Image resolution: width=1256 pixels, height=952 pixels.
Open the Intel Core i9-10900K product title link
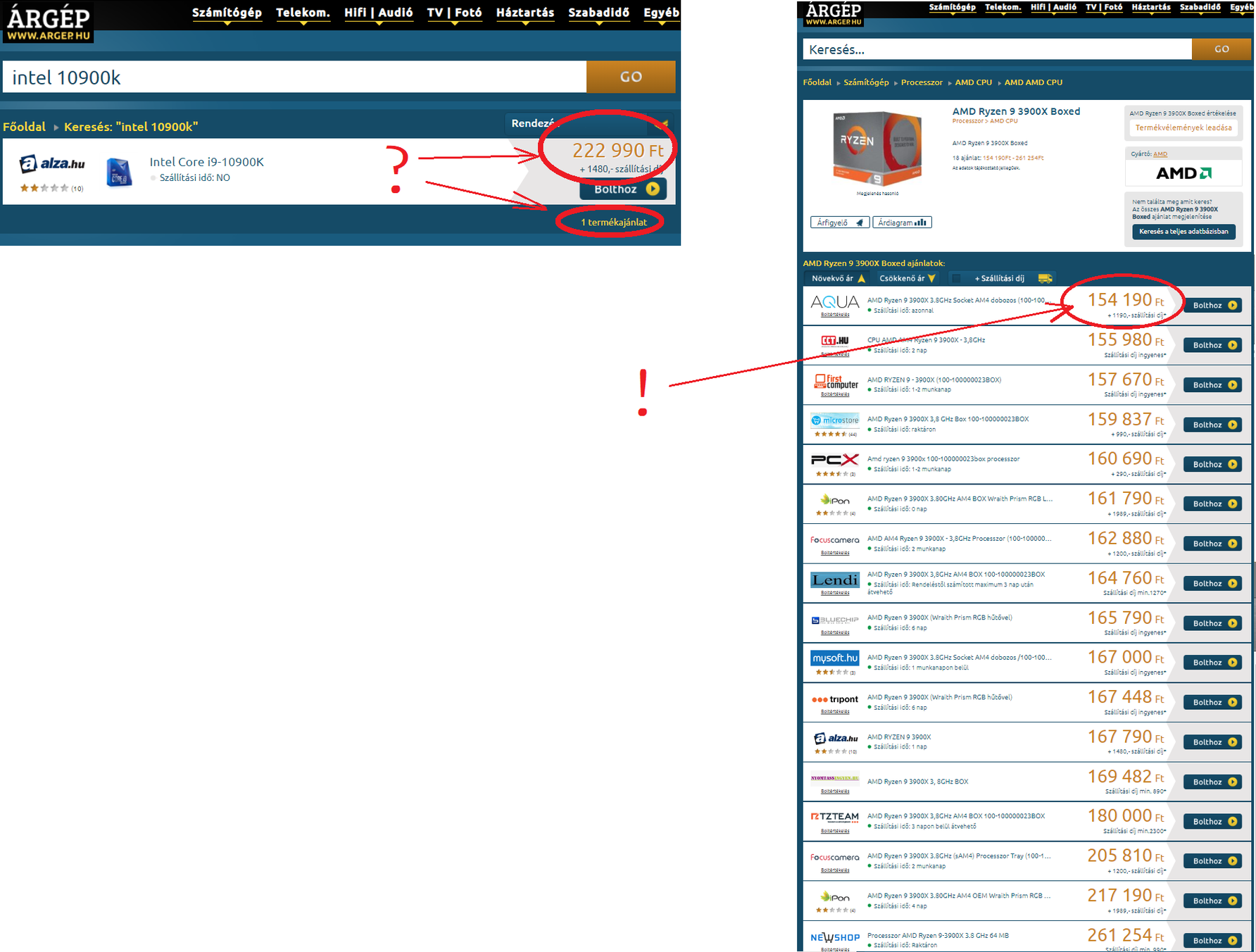206,162
